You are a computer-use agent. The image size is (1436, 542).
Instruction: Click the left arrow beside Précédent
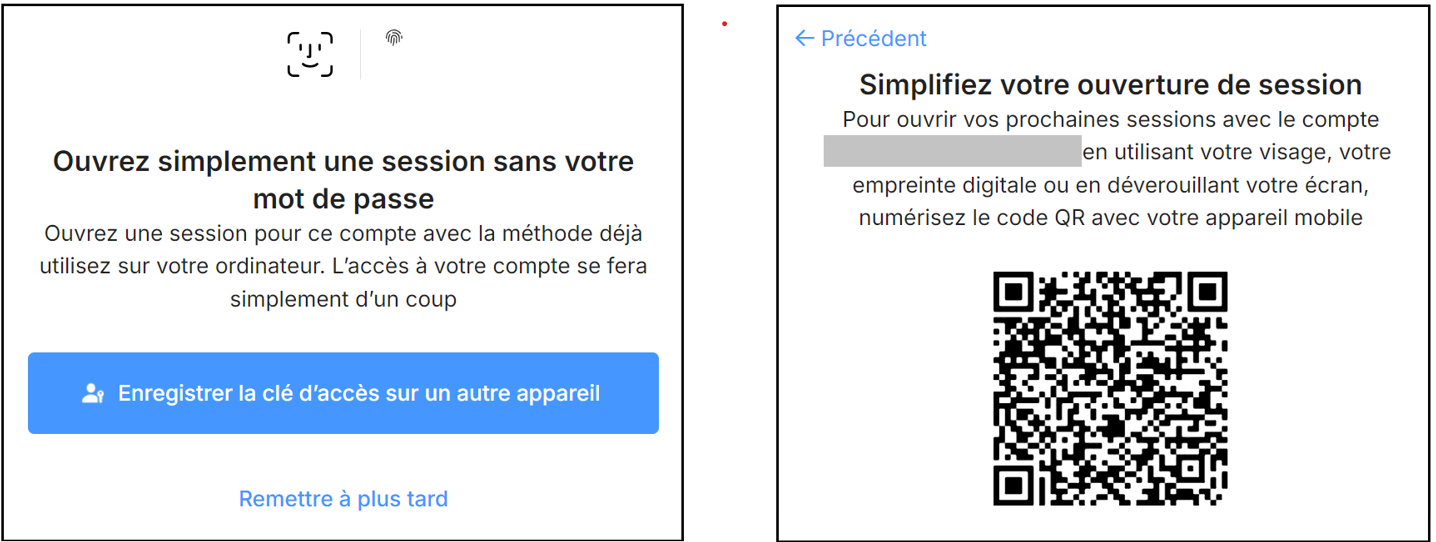pos(804,39)
